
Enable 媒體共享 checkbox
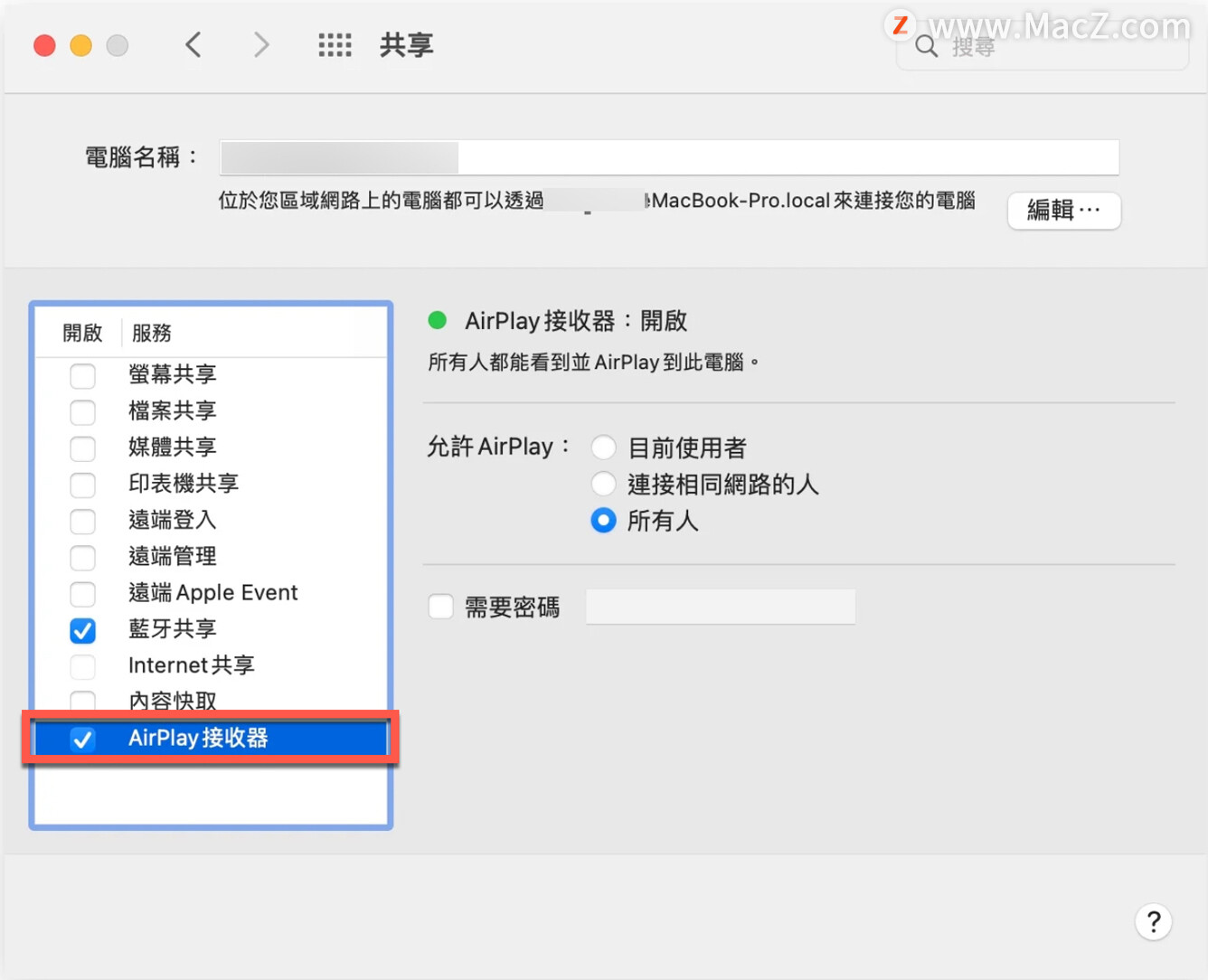tap(82, 448)
